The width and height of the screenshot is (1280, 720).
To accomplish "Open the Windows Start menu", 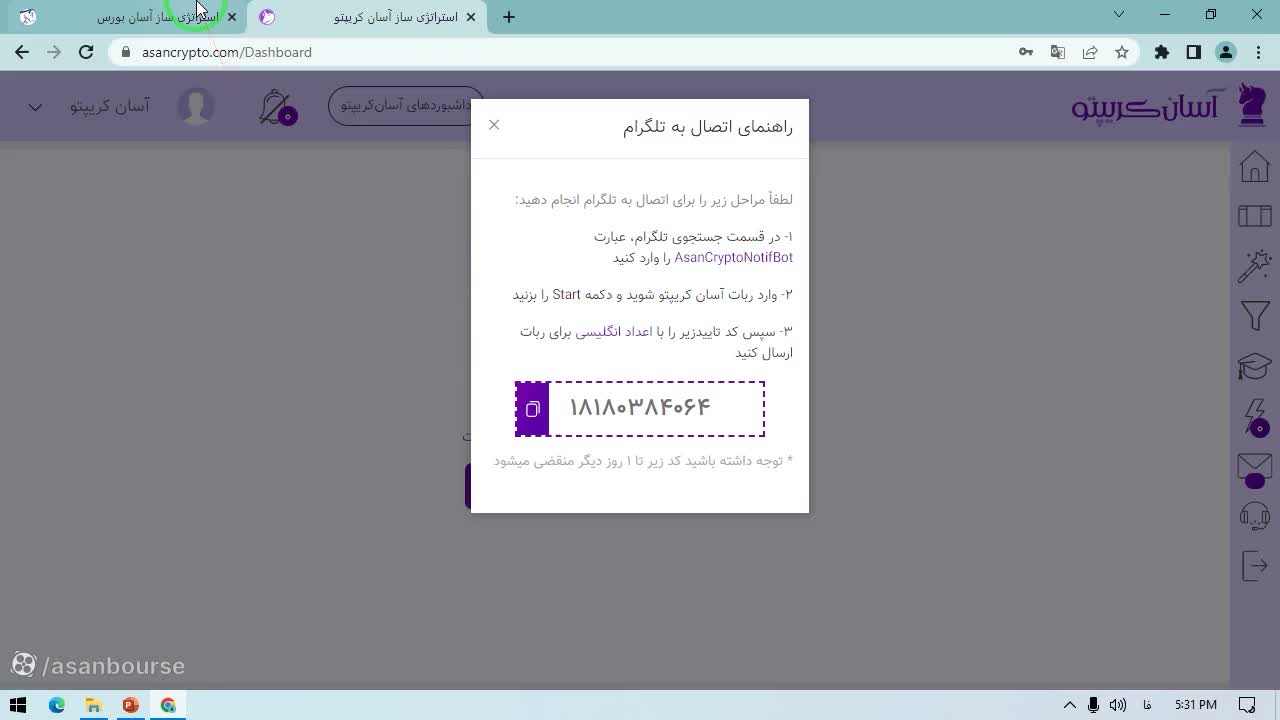I will point(18,705).
